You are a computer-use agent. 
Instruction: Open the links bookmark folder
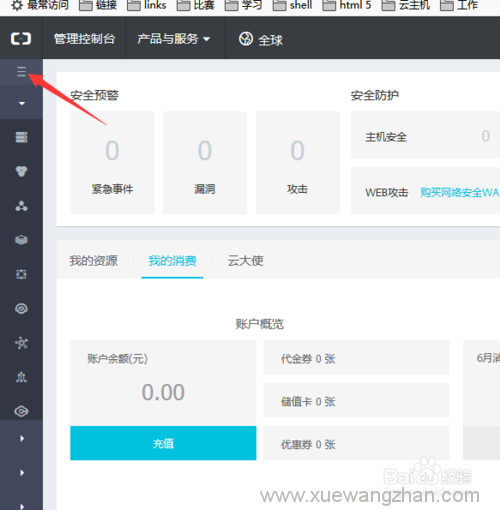point(147,5)
